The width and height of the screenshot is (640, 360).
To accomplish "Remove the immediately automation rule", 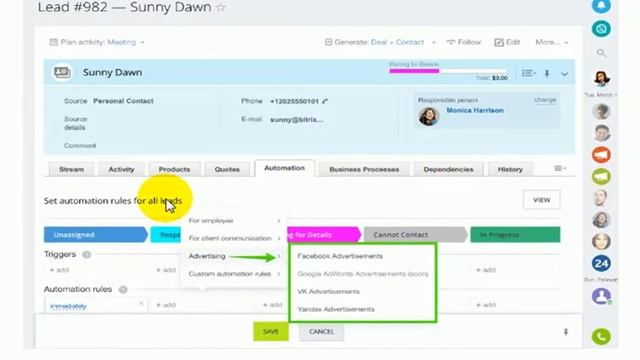I will (x=141, y=304).
